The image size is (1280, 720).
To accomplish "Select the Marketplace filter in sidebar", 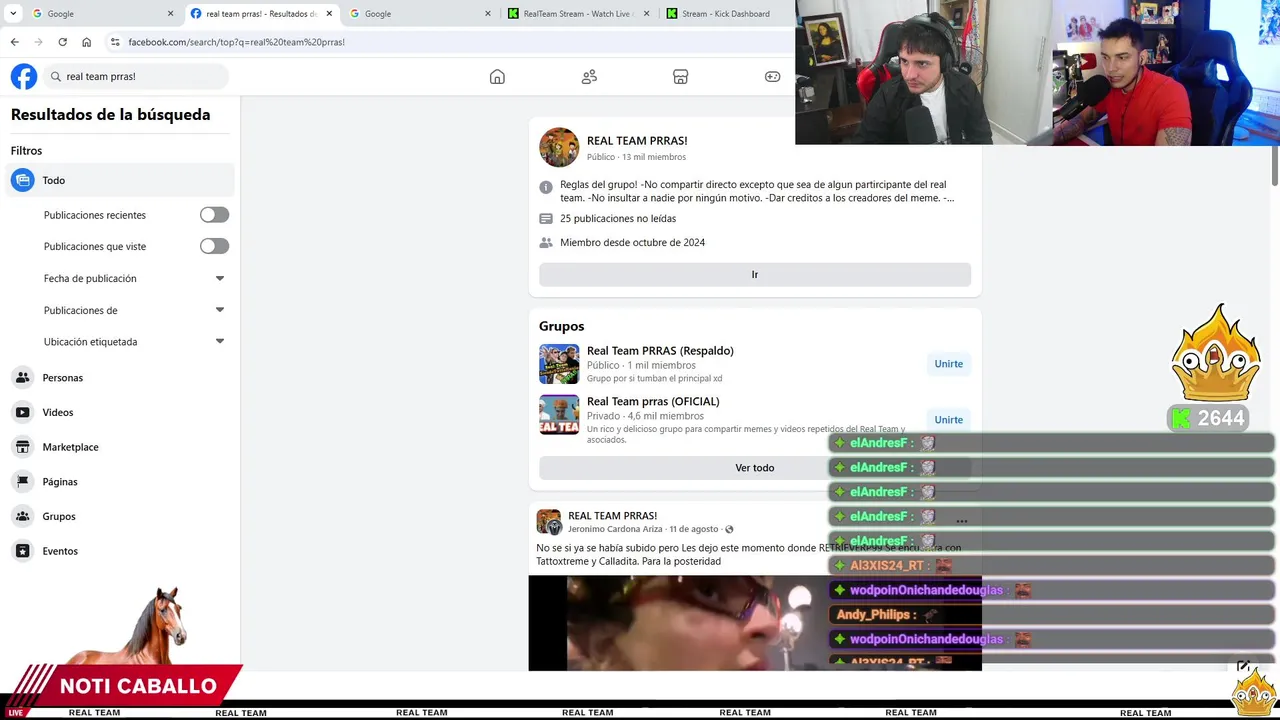I will [x=120, y=447].
